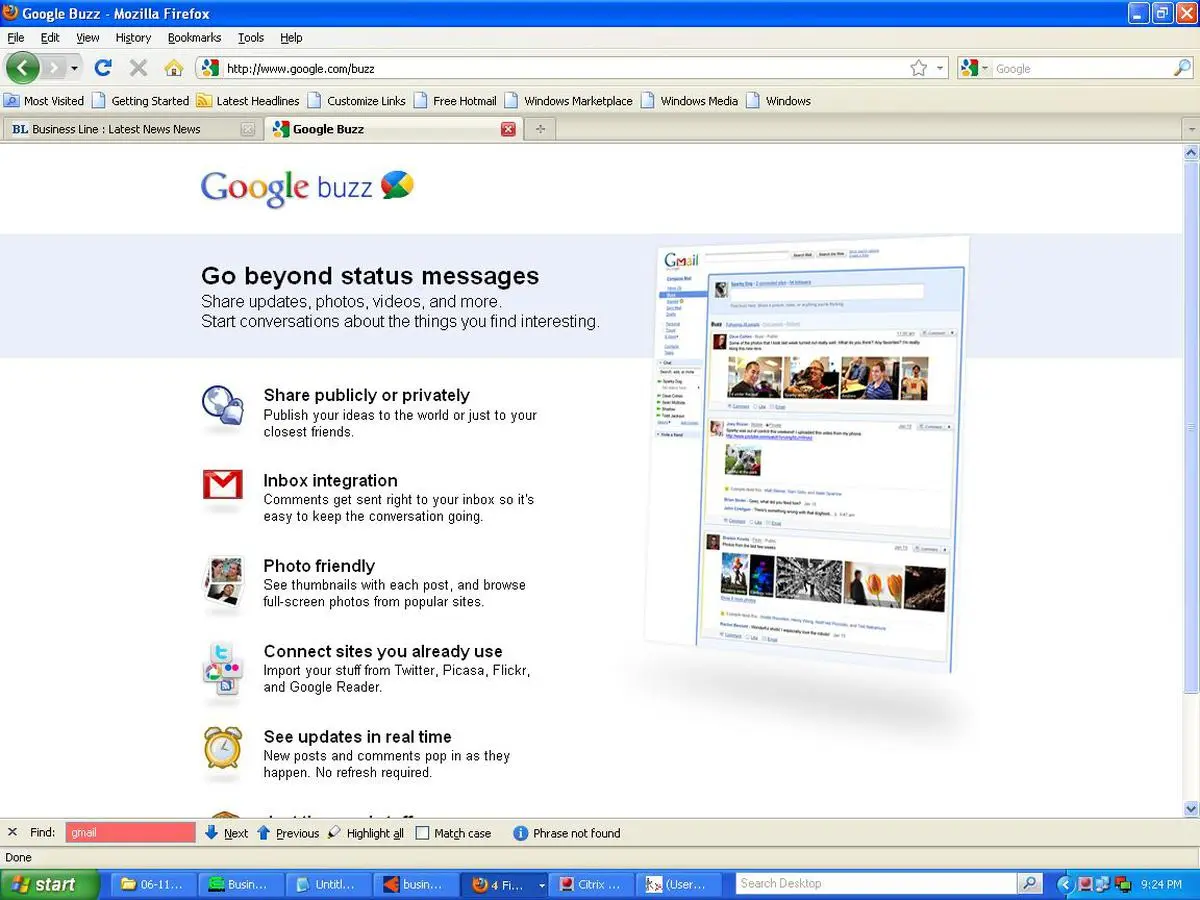Click the Windows Start button

tap(49, 884)
